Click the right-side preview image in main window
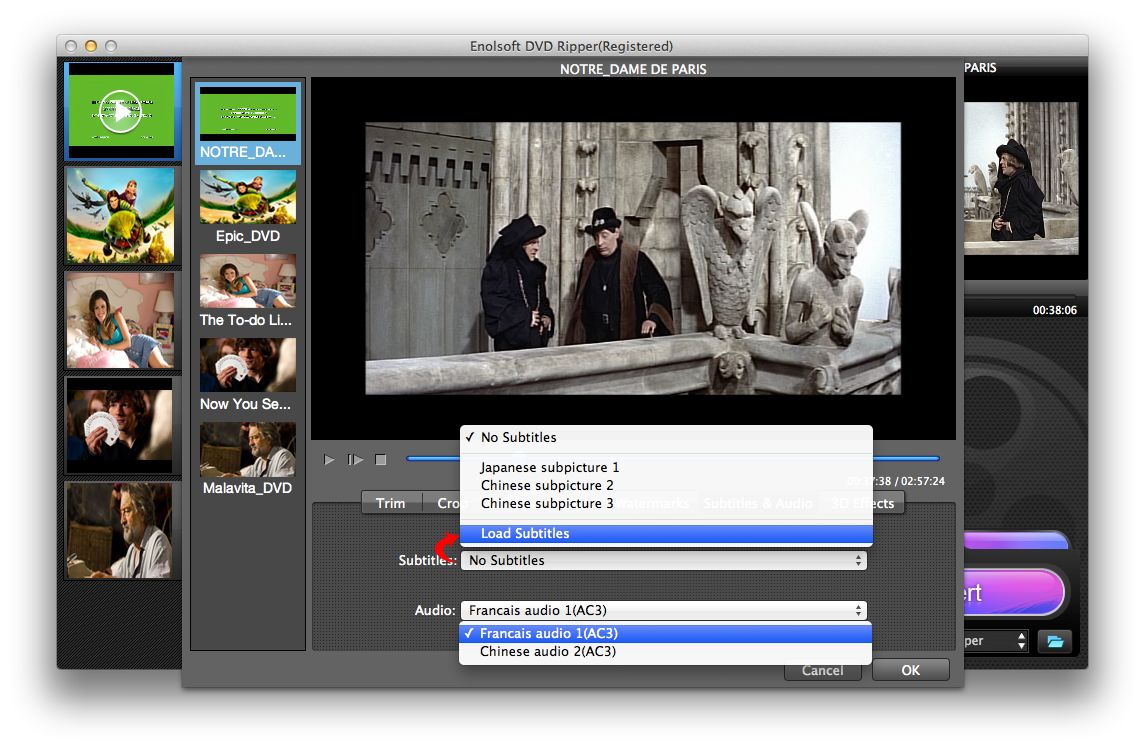1145x748 pixels. pos(1021,178)
